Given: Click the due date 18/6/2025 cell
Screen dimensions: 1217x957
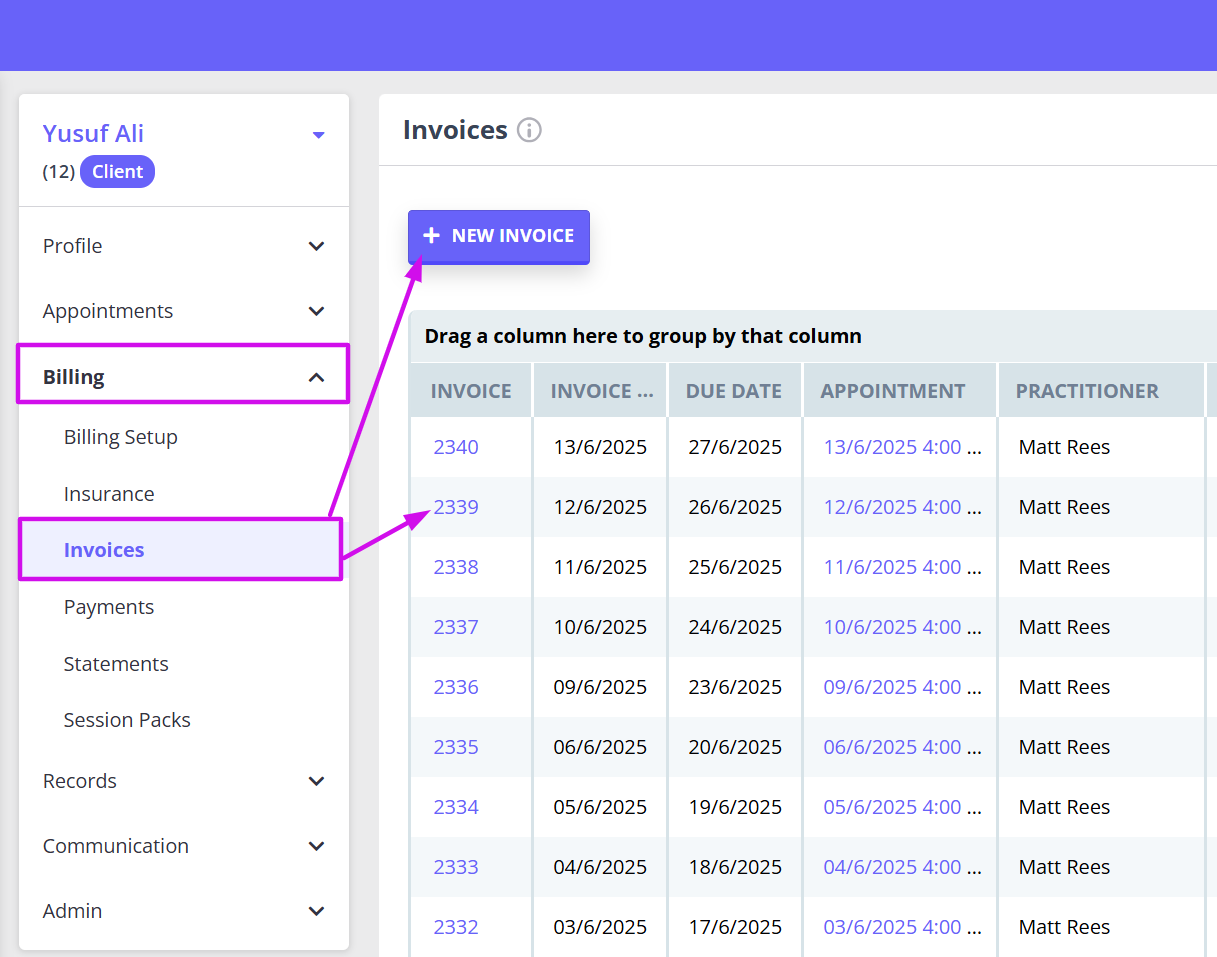Looking at the screenshot, I should click(735, 867).
